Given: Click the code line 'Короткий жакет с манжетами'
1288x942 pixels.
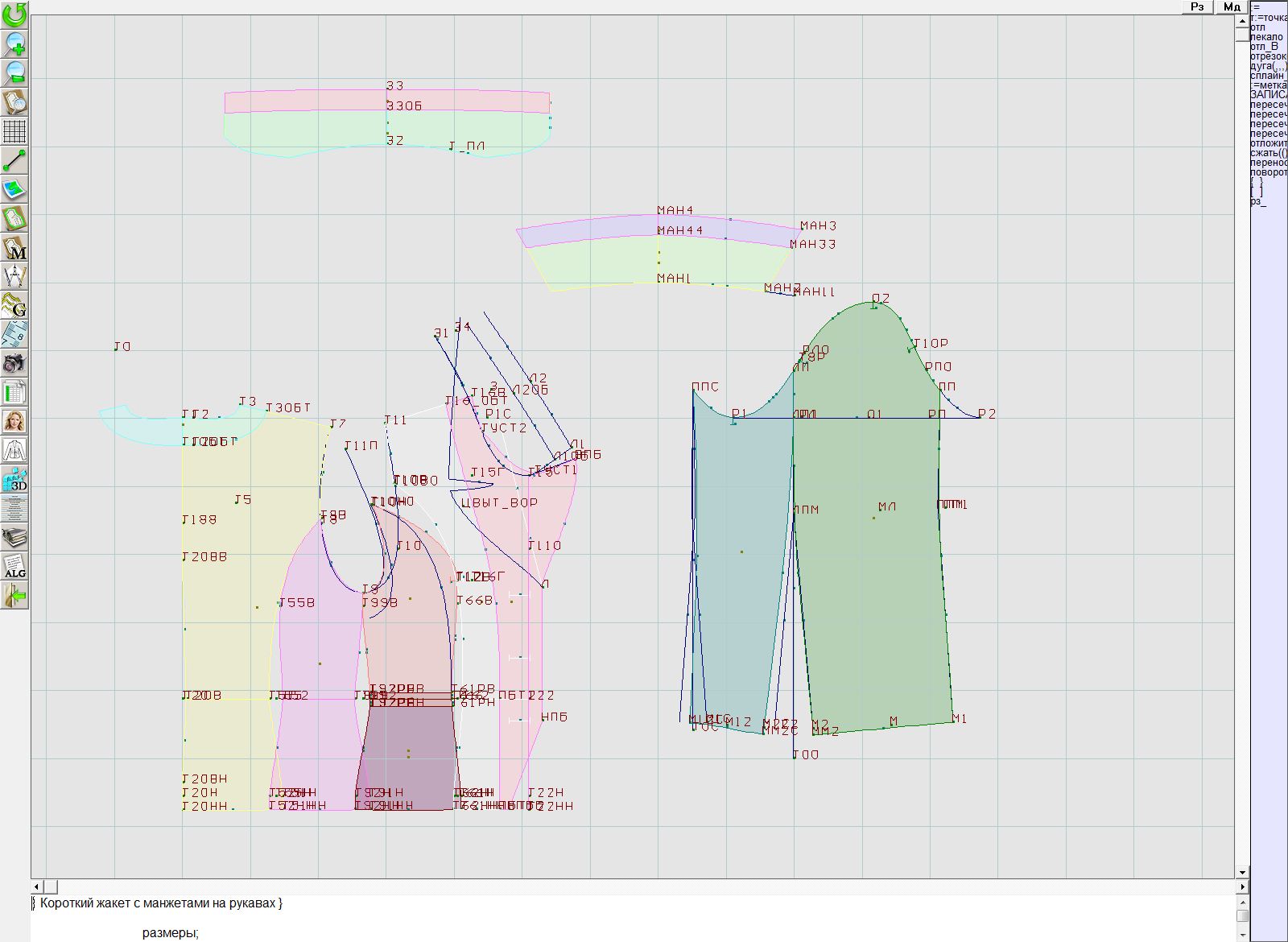Looking at the screenshot, I should pos(161,903).
